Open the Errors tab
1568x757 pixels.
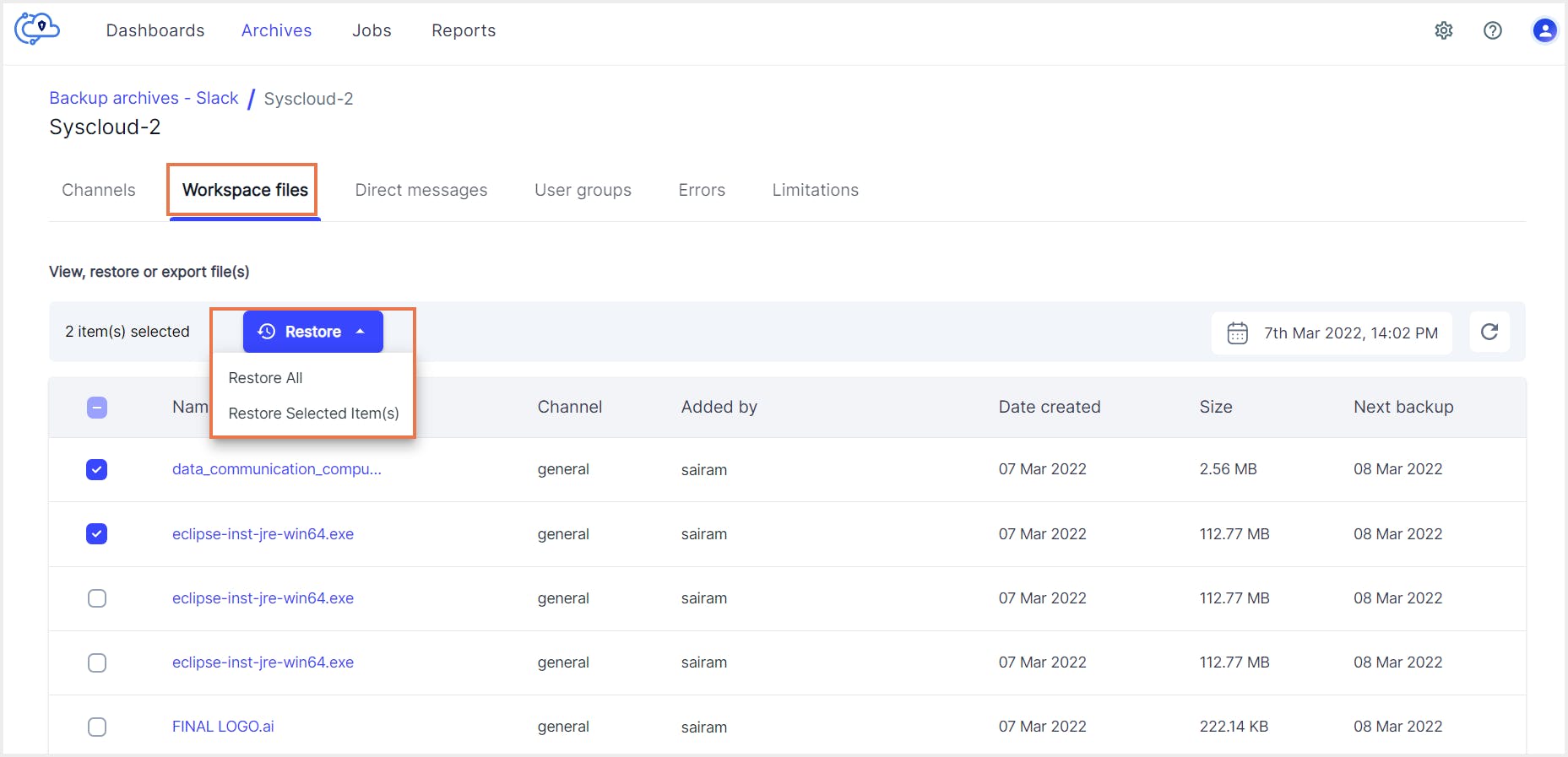pyautogui.click(x=701, y=190)
